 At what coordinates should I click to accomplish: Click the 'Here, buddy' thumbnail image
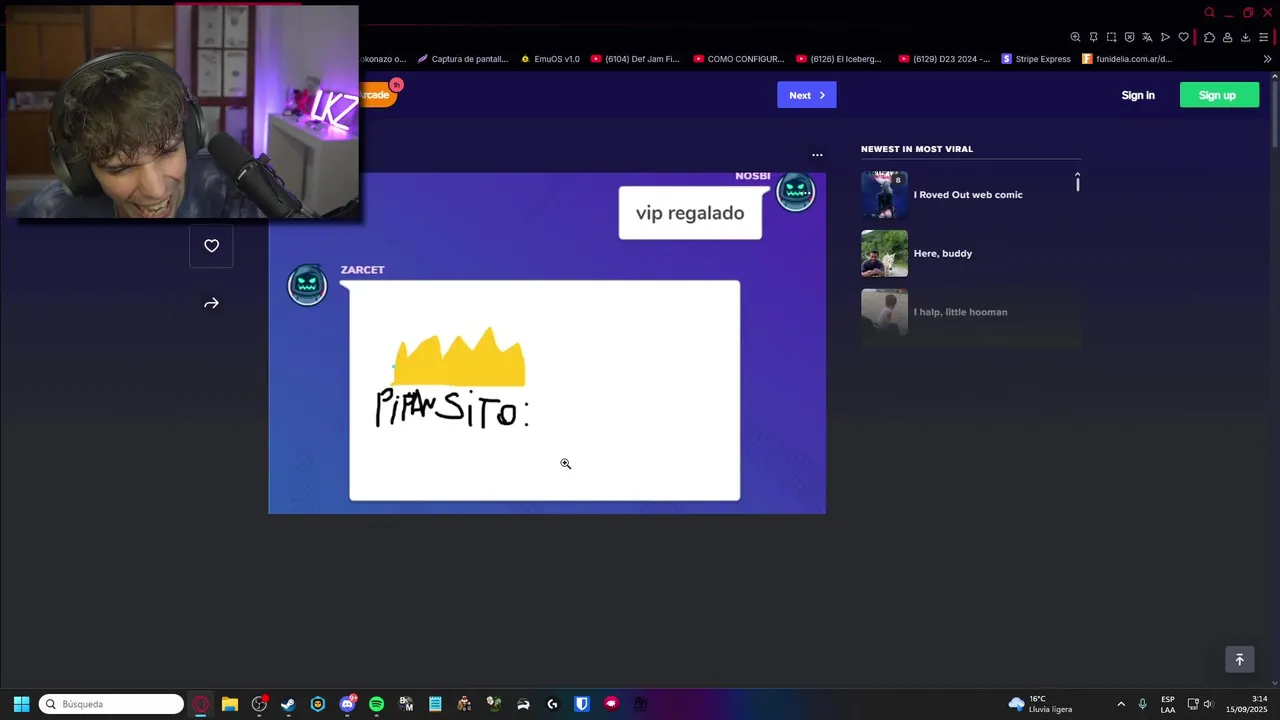click(x=884, y=254)
